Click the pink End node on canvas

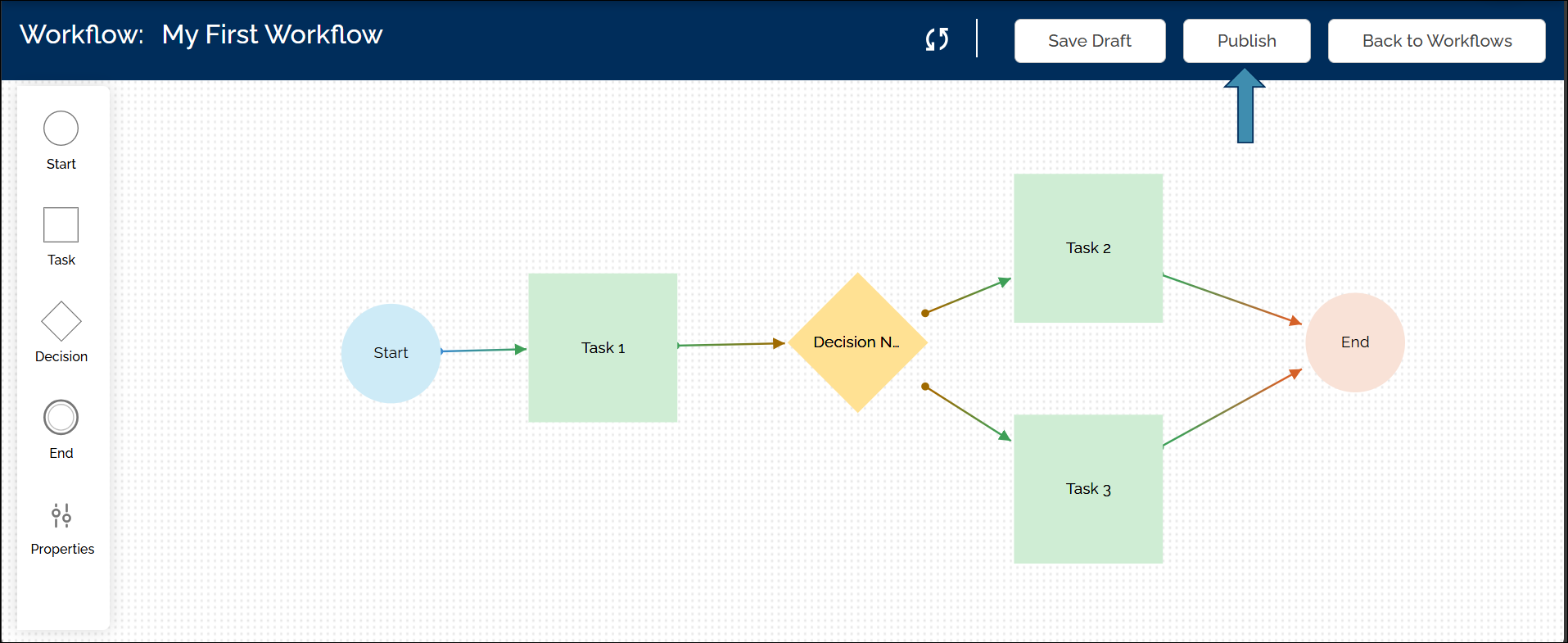(x=1354, y=342)
